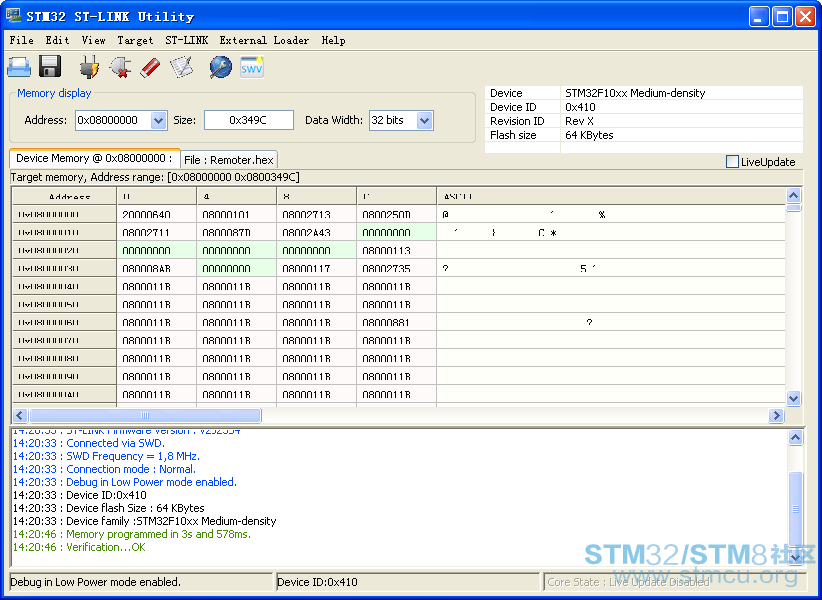Open the ST-LINK menu
This screenshot has height=600, width=822.
pos(187,40)
